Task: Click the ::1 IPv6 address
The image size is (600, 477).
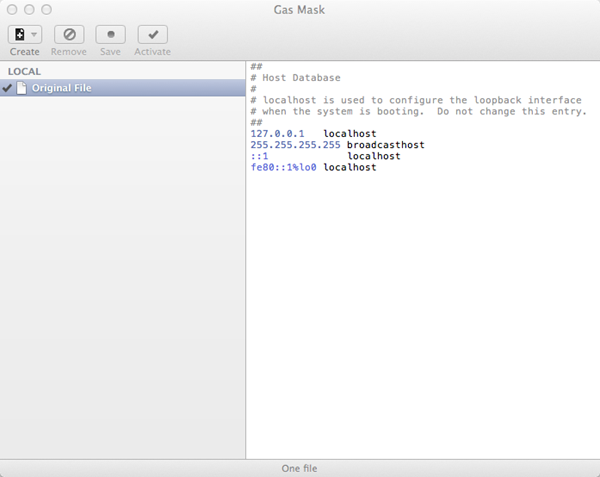Action: pos(259,156)
